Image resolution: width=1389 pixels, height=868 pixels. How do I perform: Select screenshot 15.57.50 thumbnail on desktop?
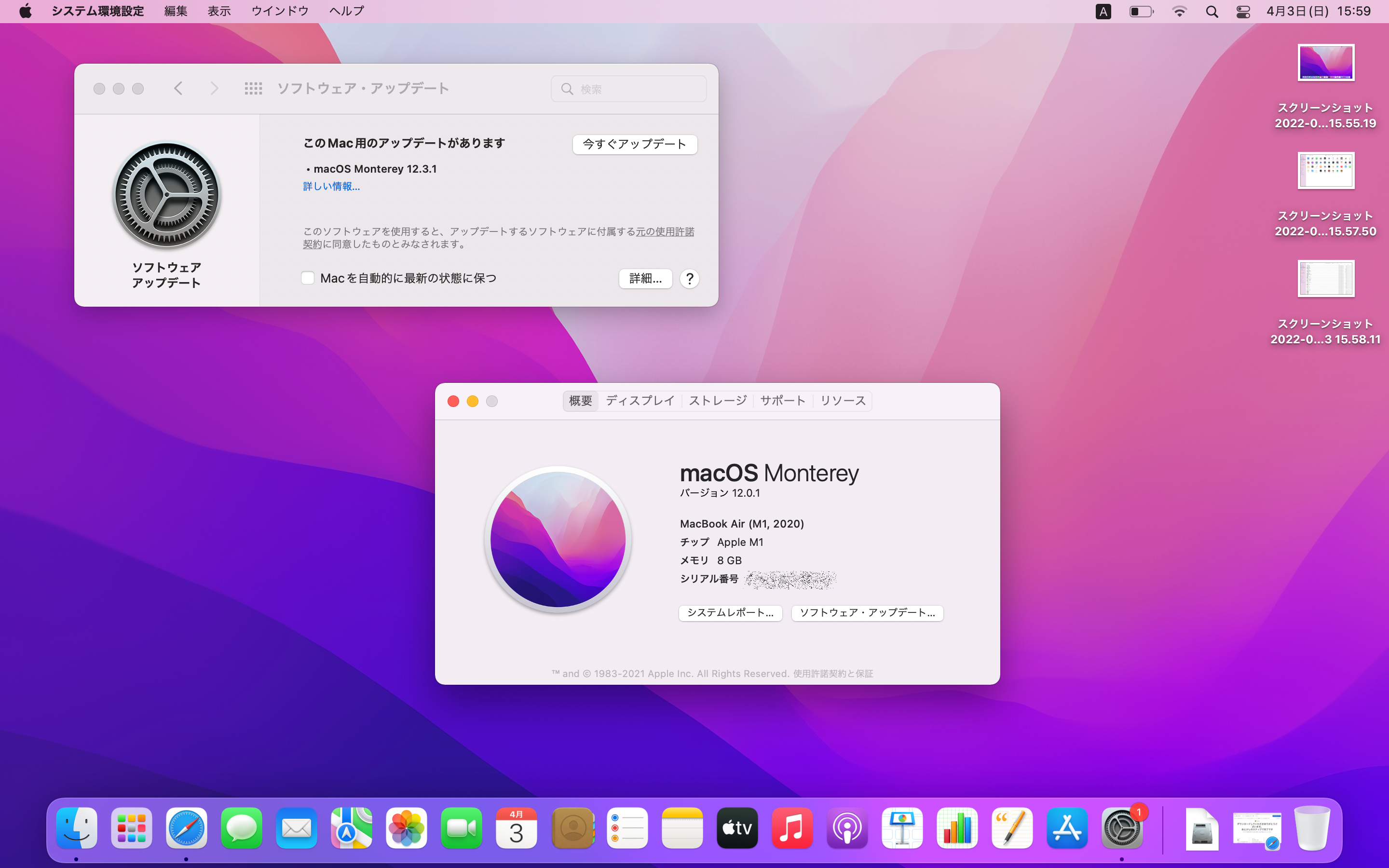1326,171
